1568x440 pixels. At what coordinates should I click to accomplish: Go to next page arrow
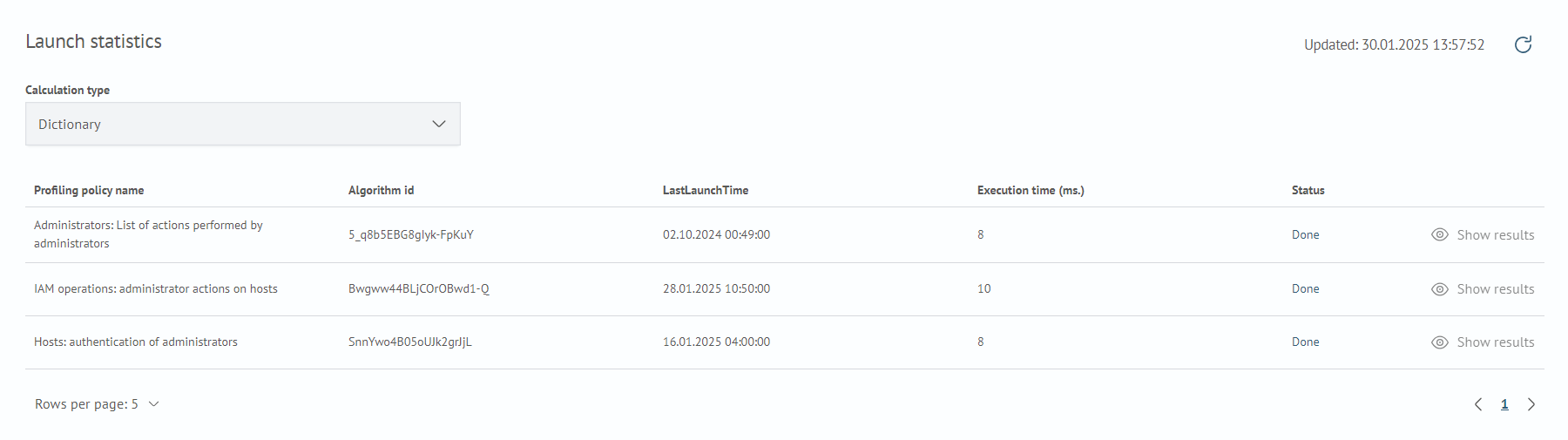click(x=1531, y=404)
